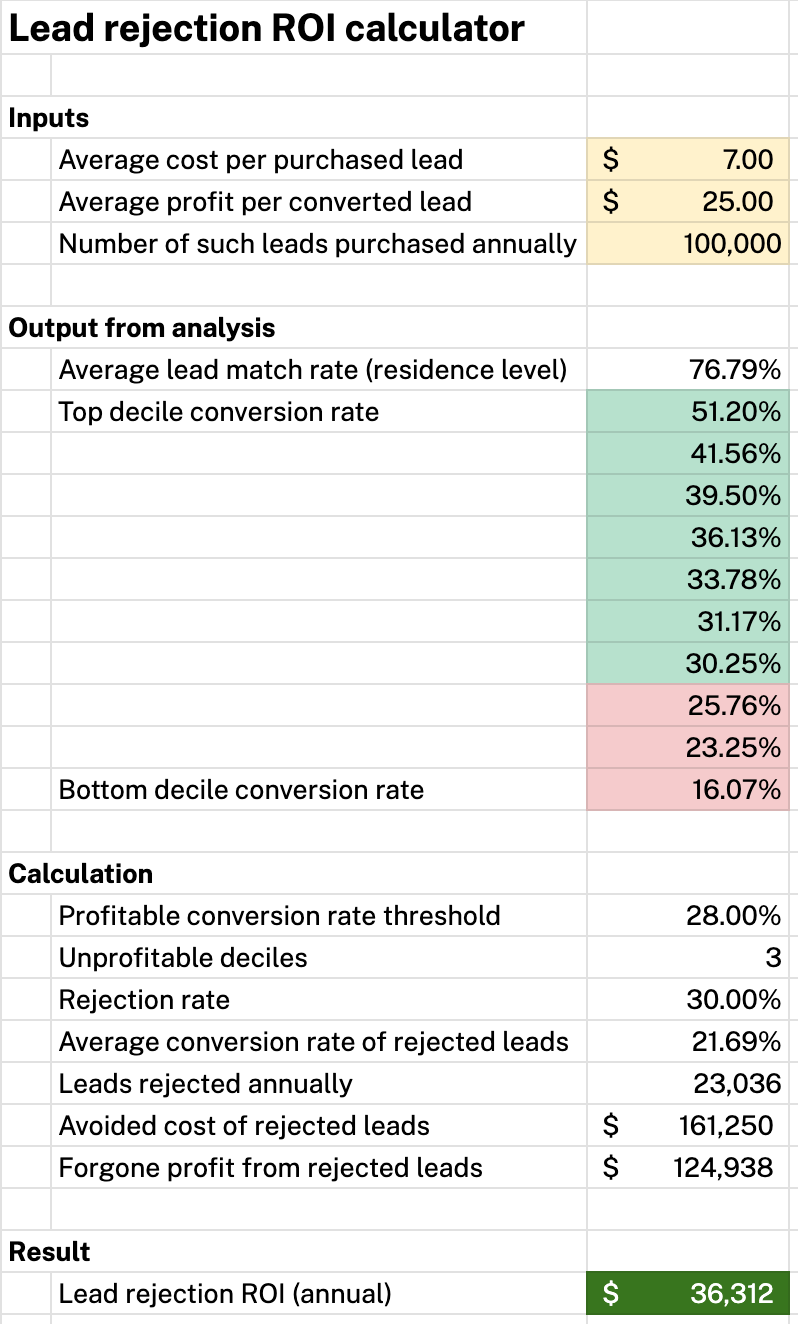The height and width of the screenshot is (1324, 798).
Task: Click the 16.07% bottom decile conversion cell
Action: coord(688,790)
